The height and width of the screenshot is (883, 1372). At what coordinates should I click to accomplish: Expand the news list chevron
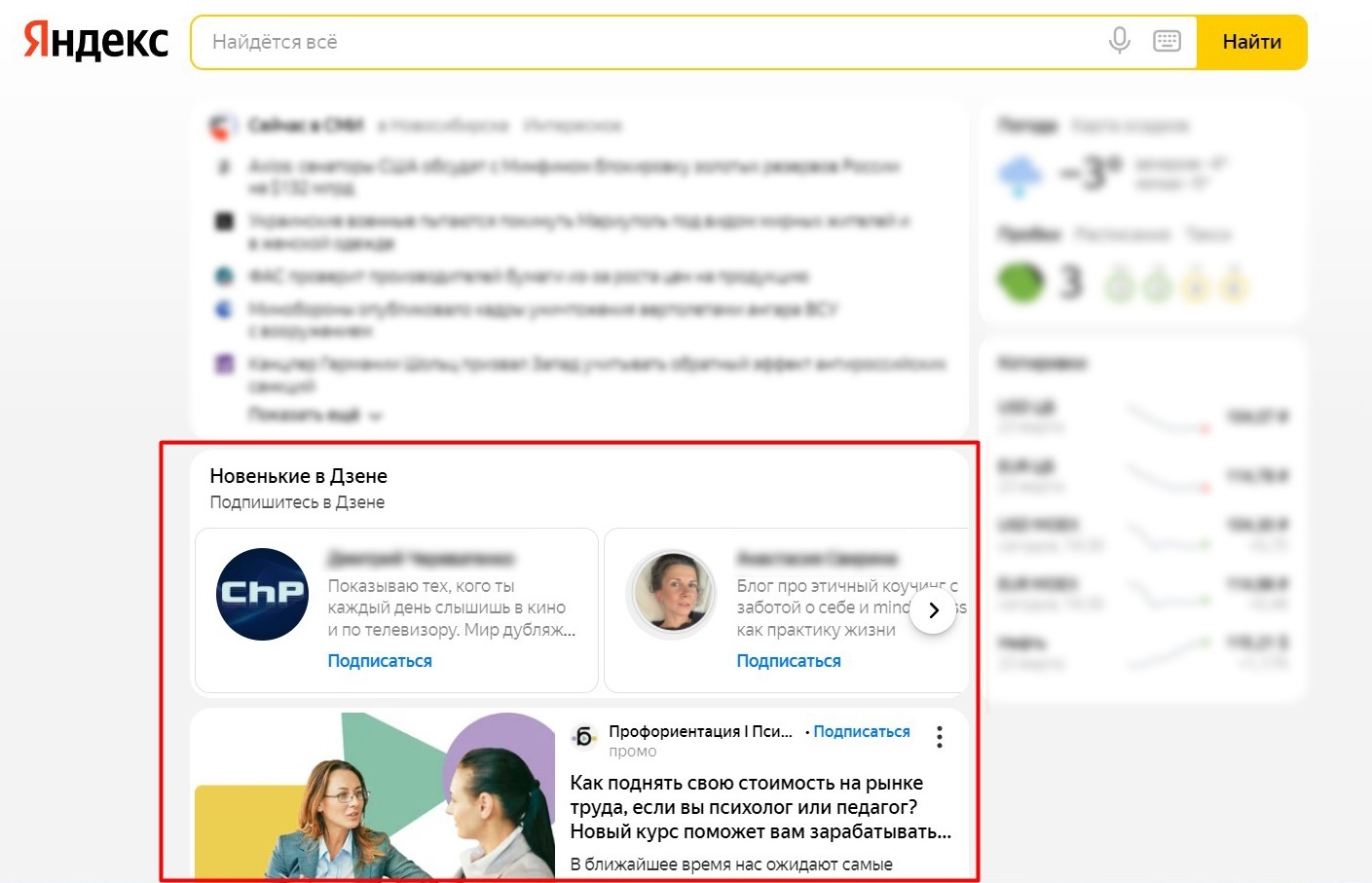(x=376, y=416)
